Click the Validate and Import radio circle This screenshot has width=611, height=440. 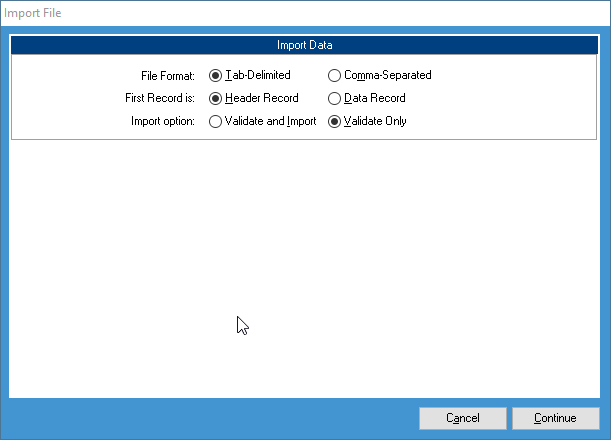(x=216, y=121)
